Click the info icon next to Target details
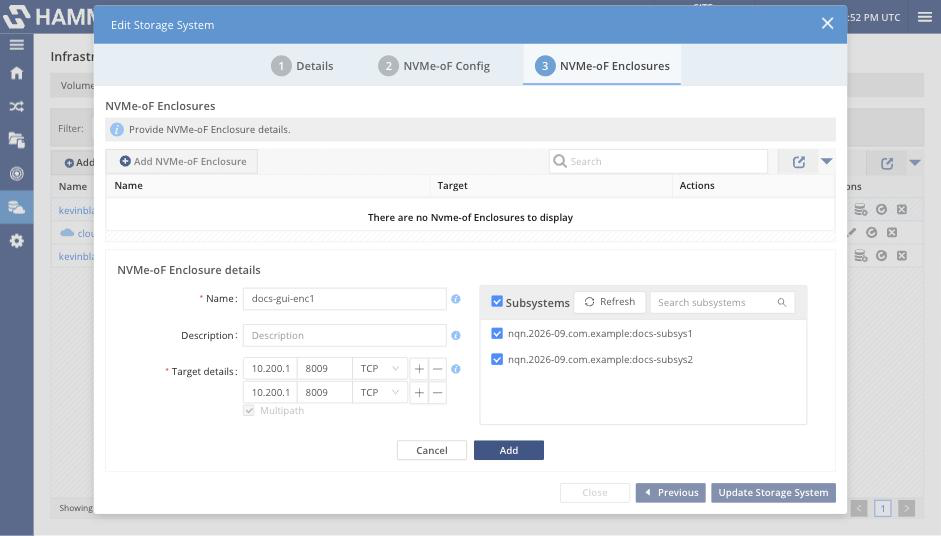 [456, 369]
